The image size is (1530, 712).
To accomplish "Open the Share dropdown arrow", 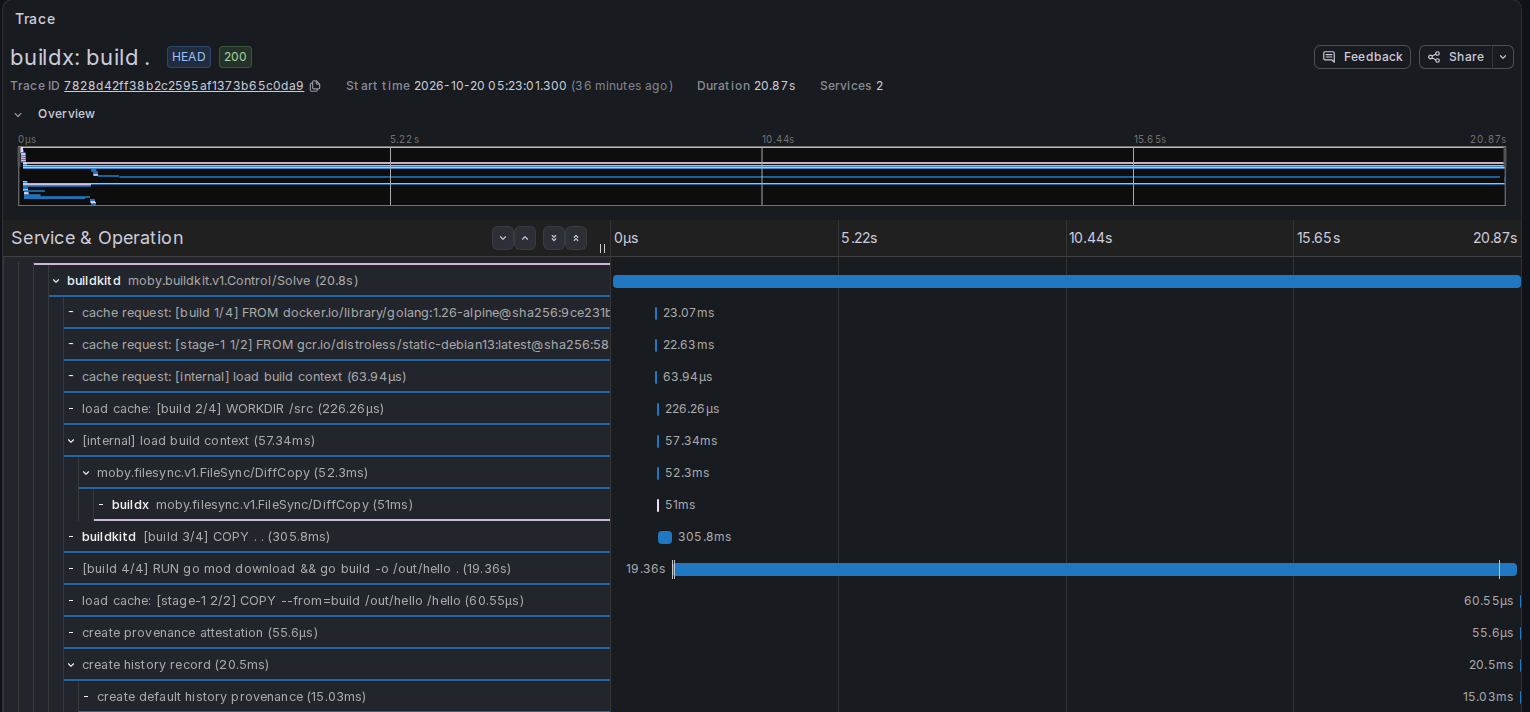I will (x=1503, y=57).
